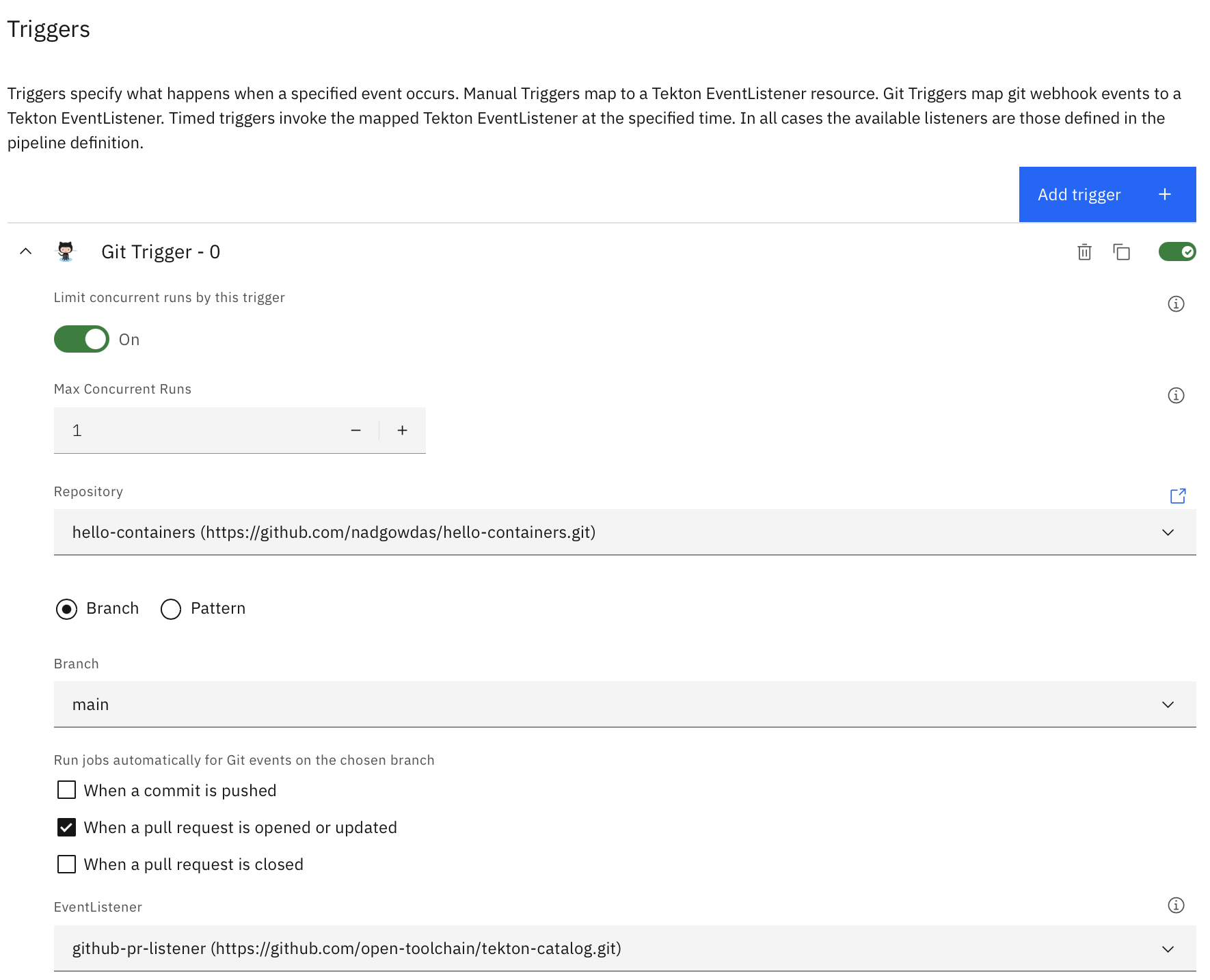
Task: Open info icon for EventListener
Action: 1176,906
